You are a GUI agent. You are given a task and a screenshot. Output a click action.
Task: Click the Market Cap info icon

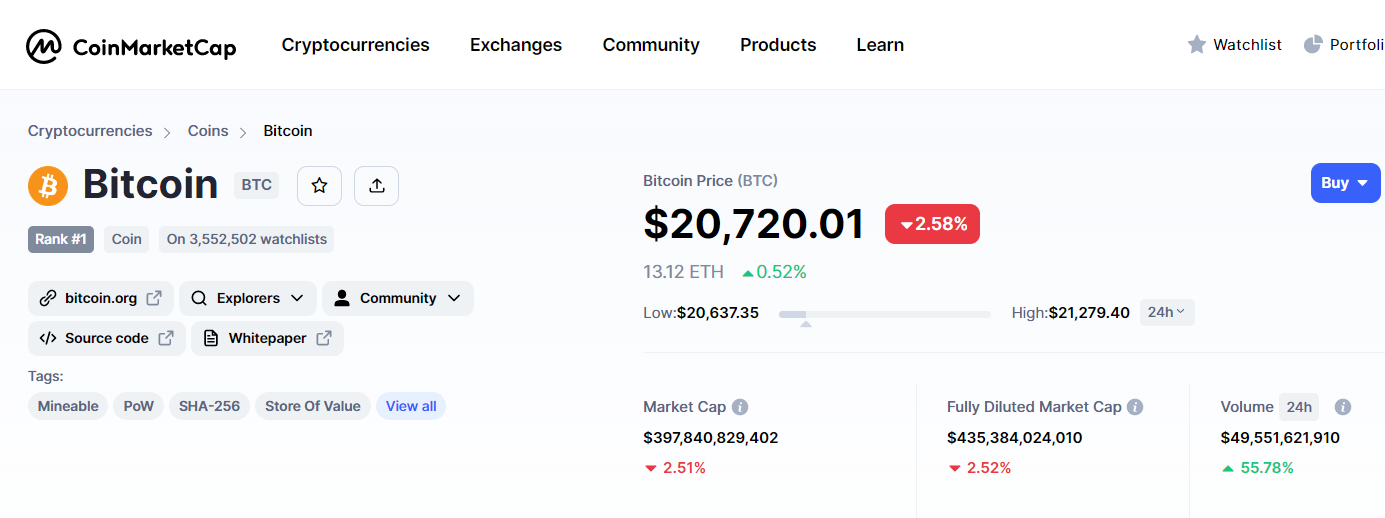pyautogui.click(x=740, y=407)
